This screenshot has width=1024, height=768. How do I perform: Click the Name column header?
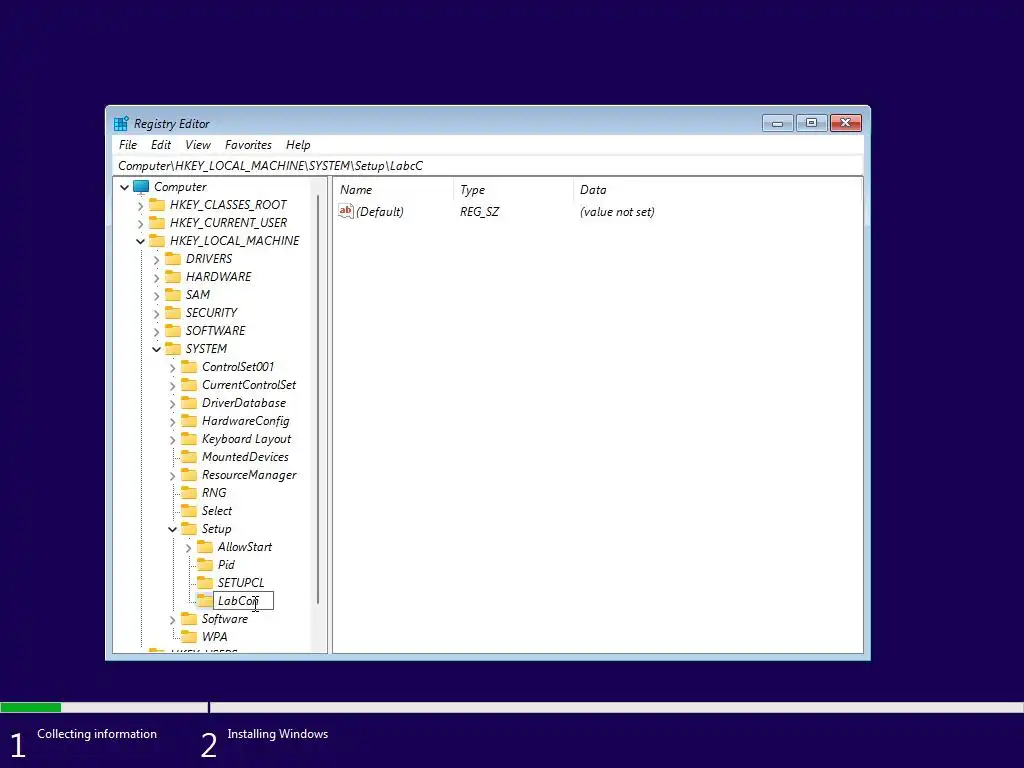pos(394,190)
